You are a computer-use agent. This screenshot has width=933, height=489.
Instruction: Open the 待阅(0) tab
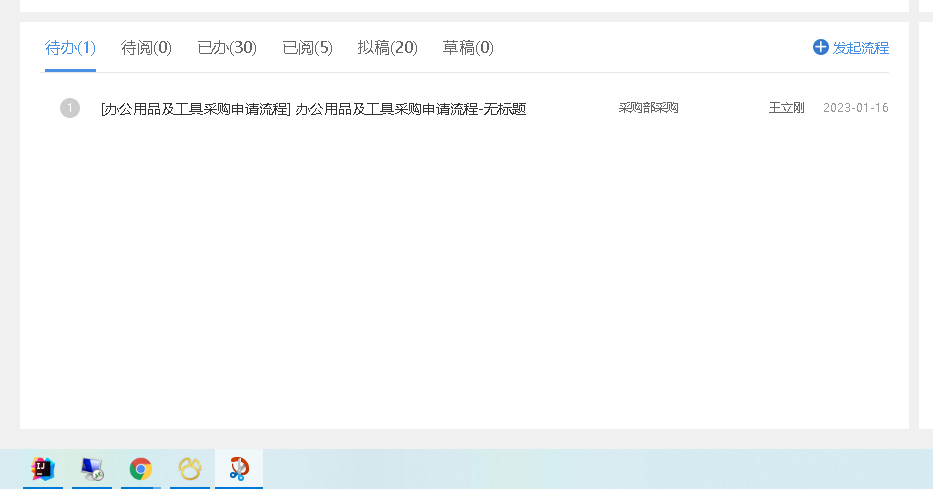tap(146, 48)
